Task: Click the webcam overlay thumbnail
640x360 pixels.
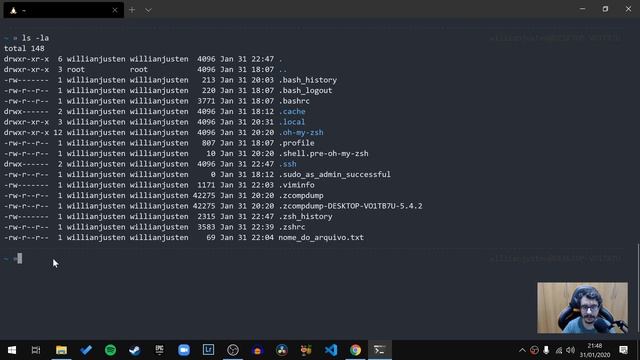Action: (x=582, y=308)
